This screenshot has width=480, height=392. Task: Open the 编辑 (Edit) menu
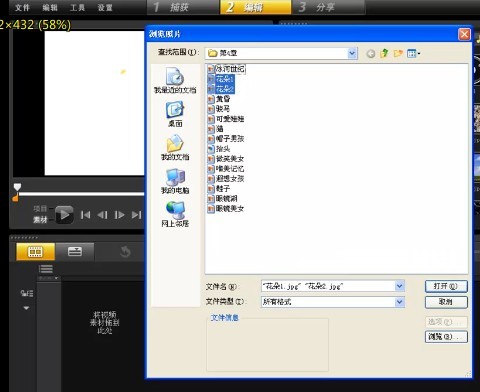(50, 7)
